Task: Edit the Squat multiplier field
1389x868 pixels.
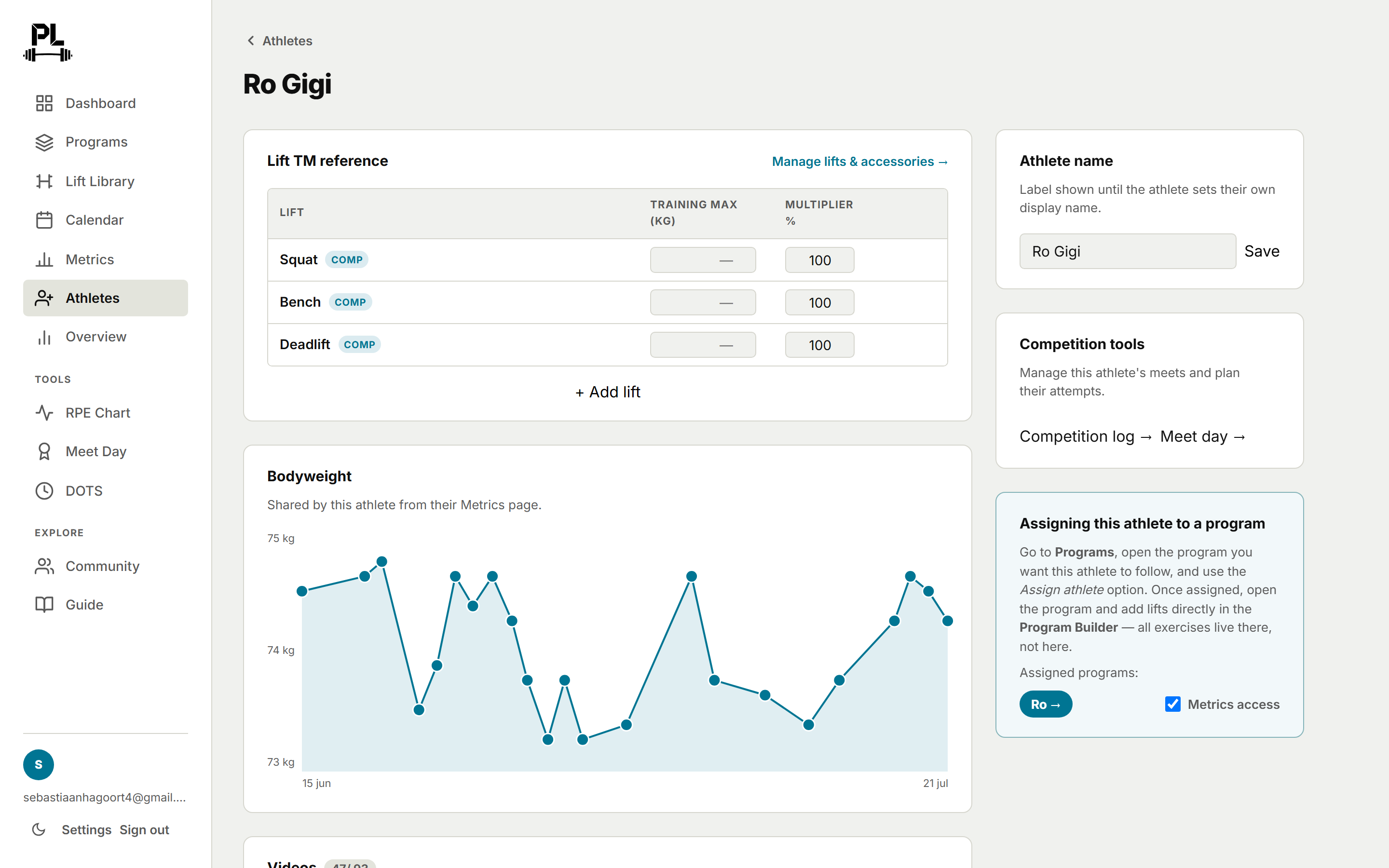Action: (x=819, y=260)
